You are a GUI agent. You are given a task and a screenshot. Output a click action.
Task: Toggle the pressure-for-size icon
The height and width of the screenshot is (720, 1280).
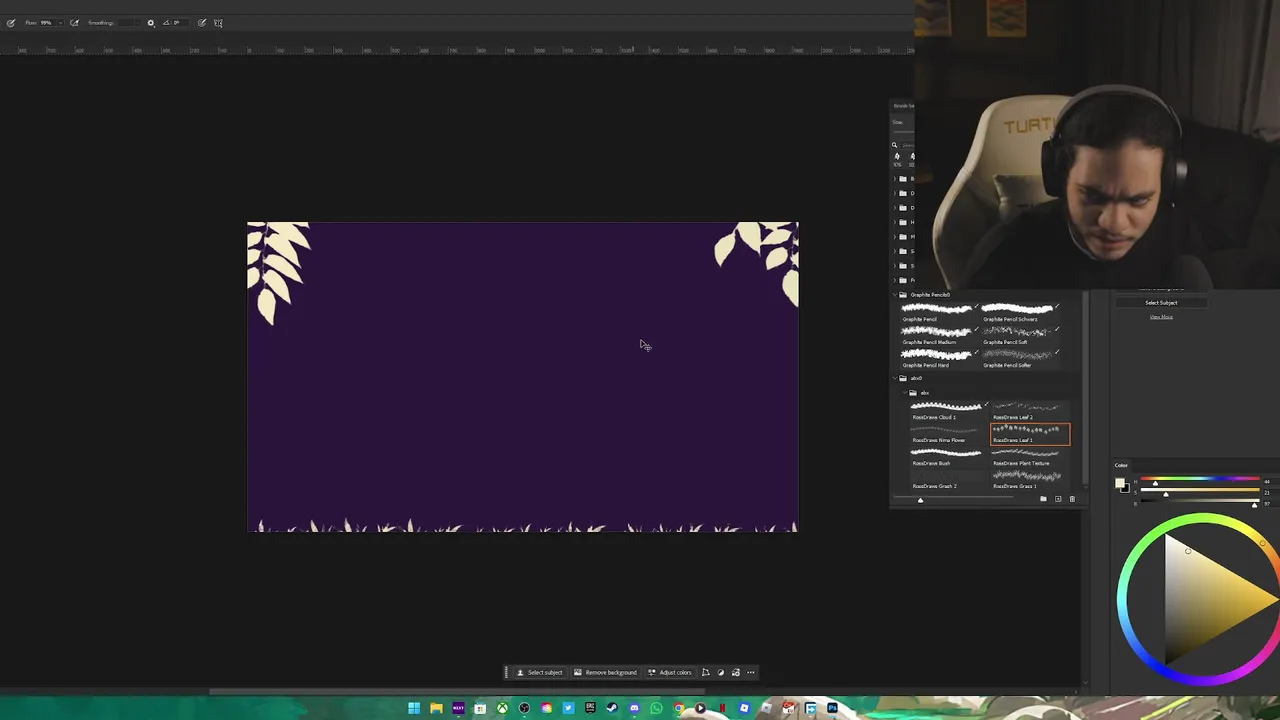pos(202,23)
